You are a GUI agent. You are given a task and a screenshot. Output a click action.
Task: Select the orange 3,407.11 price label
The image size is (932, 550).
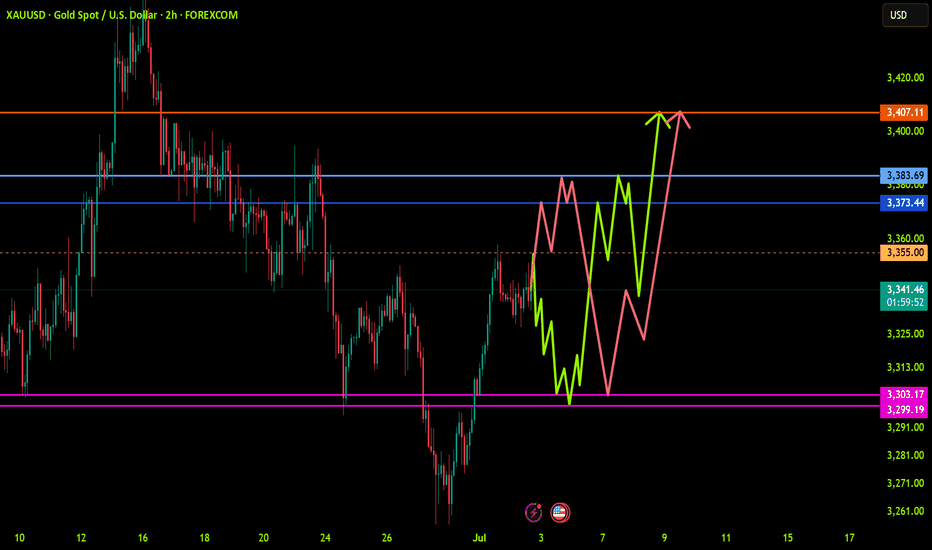[904, 112]
